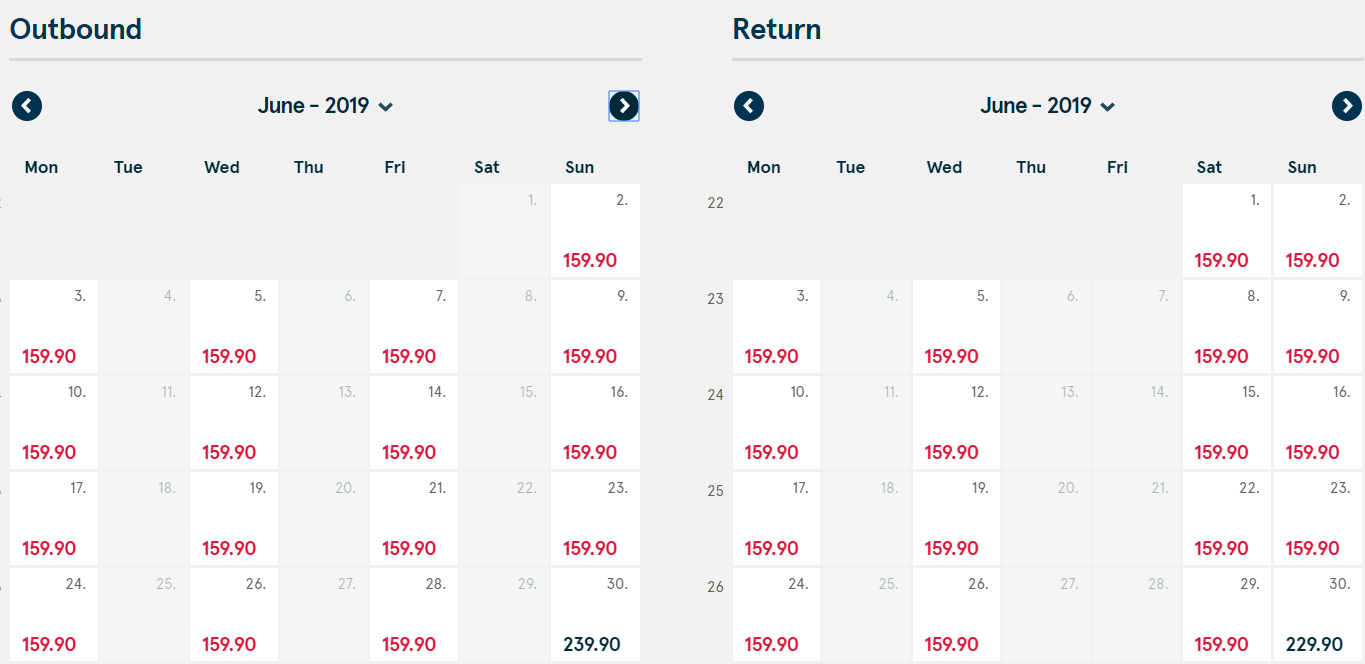
Task: Select Outbound Sunday June 16
Action: [x=595, y=422]
